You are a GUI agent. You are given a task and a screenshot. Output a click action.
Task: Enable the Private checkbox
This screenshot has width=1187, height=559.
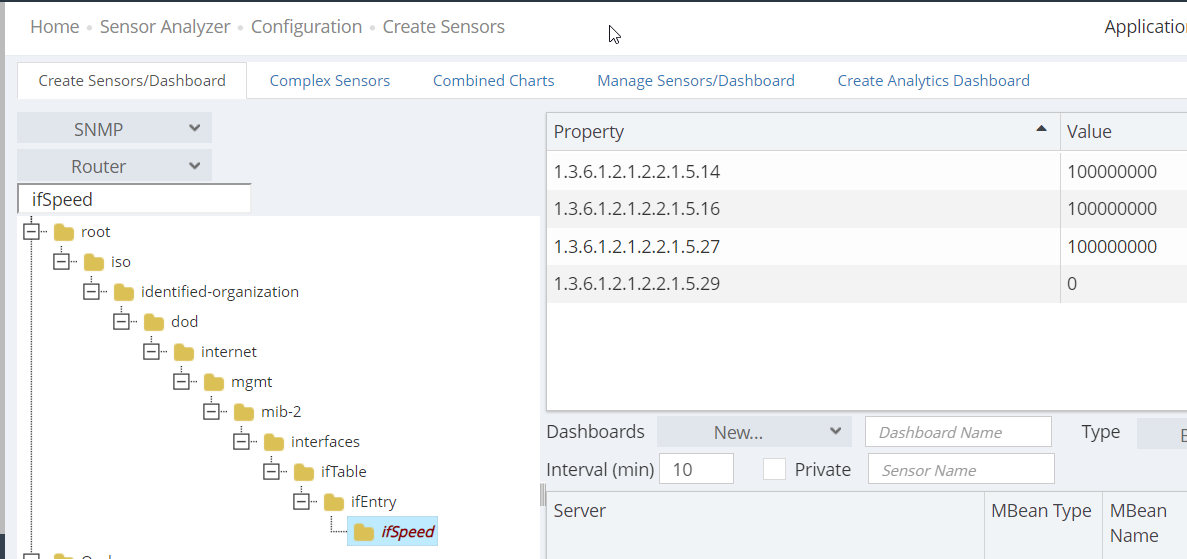774,469
